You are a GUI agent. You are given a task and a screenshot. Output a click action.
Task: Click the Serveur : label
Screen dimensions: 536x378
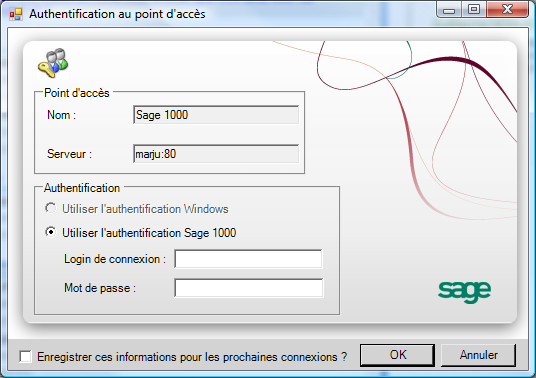pyautogui.click(x=69, y=154)
